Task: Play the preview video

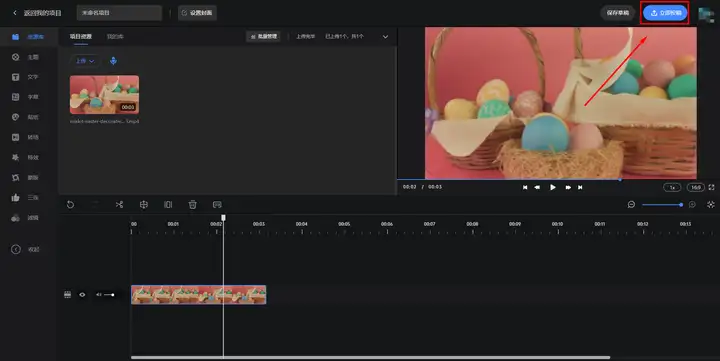Action: point(553,187)
